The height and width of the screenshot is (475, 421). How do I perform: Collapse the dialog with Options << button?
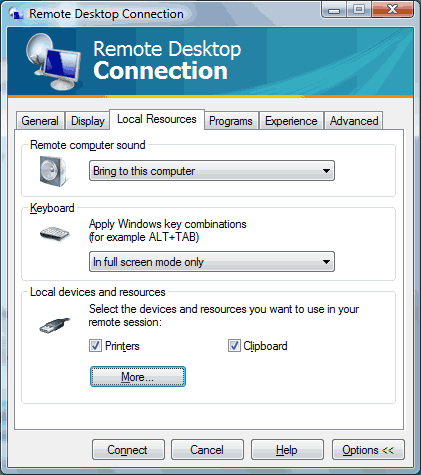click(x=368, y=450)
